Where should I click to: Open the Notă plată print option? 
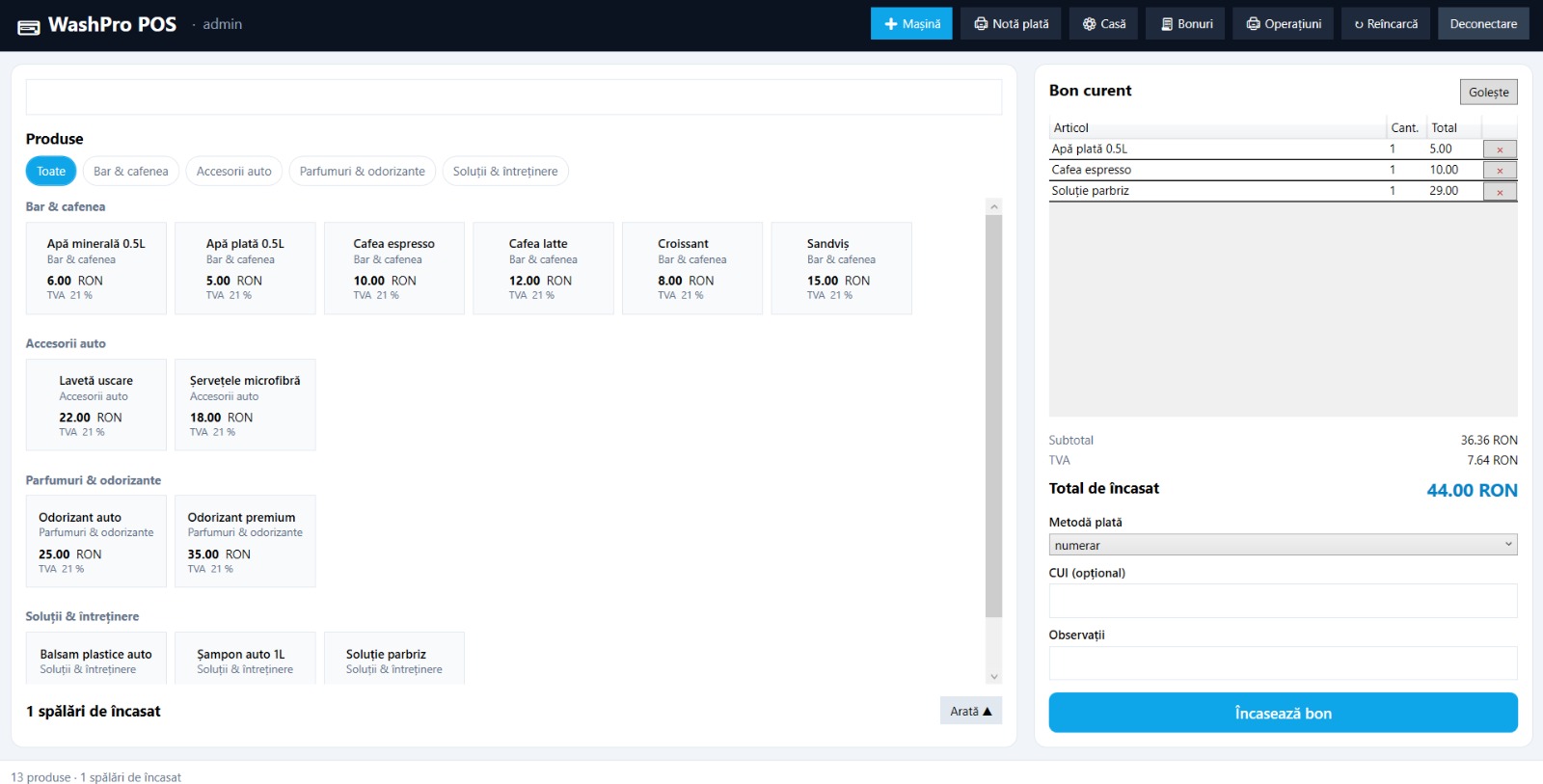click(1011, 24)
